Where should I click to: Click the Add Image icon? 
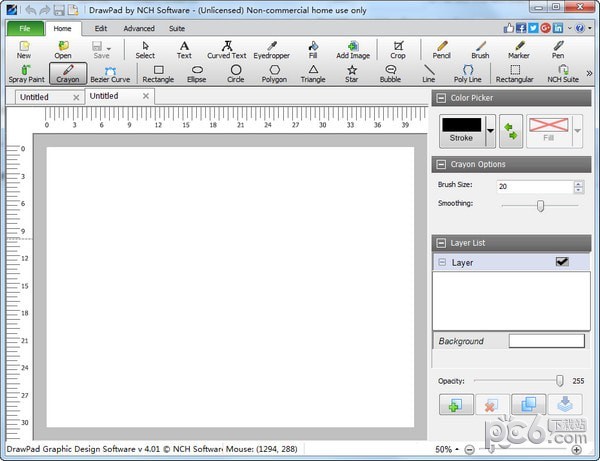352,49
